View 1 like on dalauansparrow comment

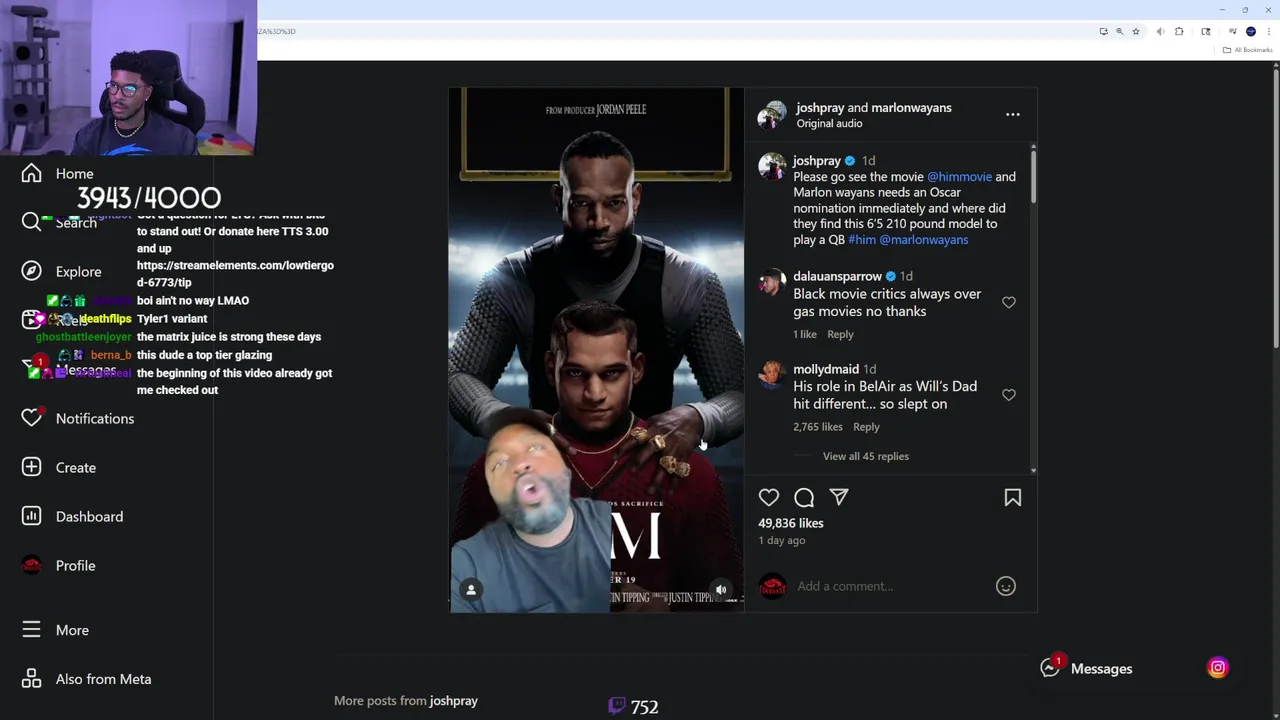click(805, 334)
